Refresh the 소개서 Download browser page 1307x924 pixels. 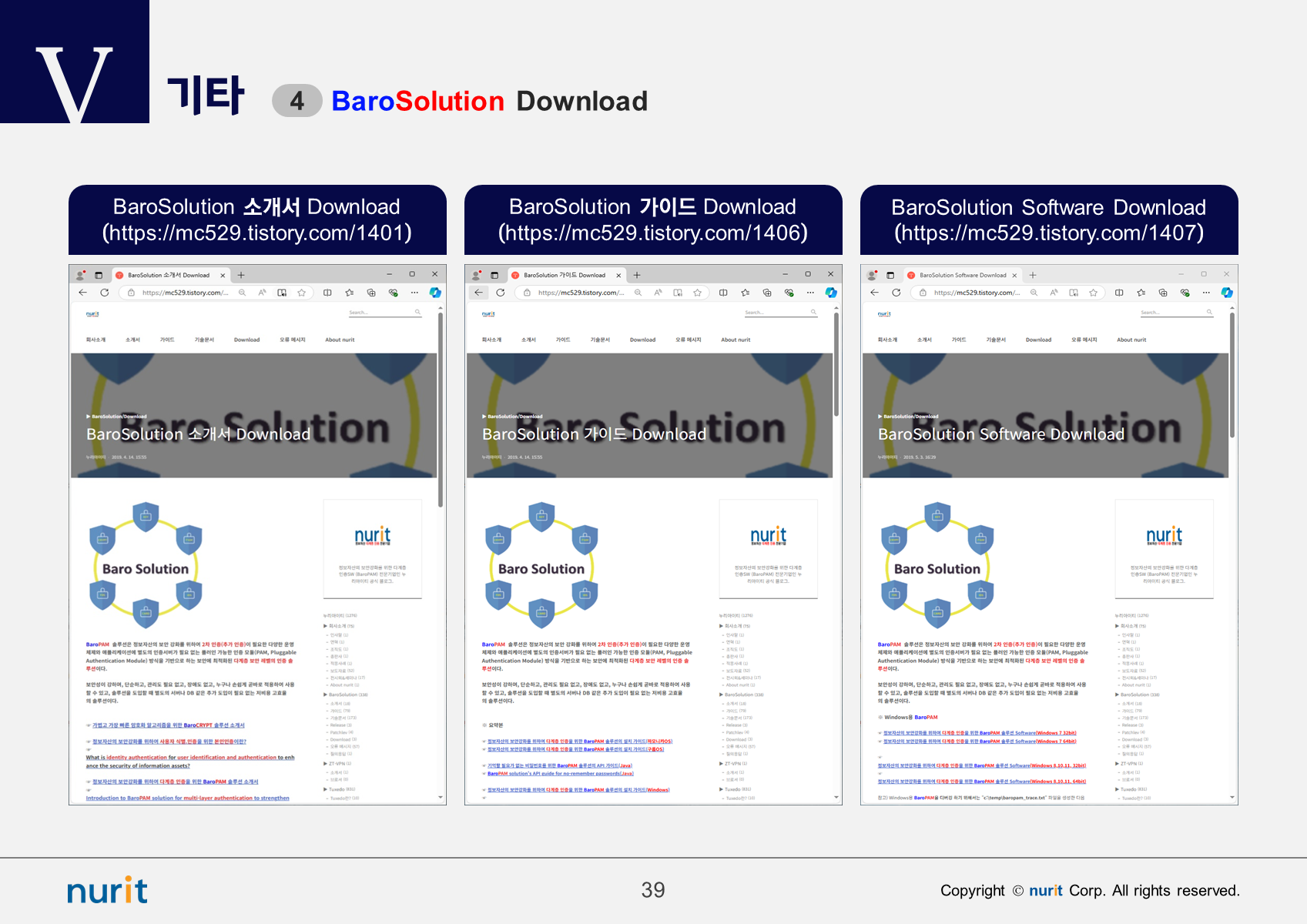(105, 293)
